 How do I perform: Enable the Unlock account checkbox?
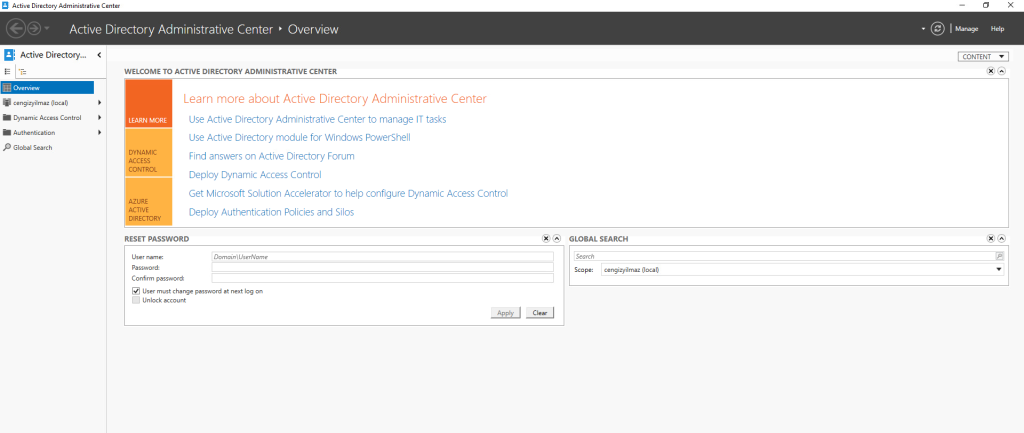click(136, 300)
